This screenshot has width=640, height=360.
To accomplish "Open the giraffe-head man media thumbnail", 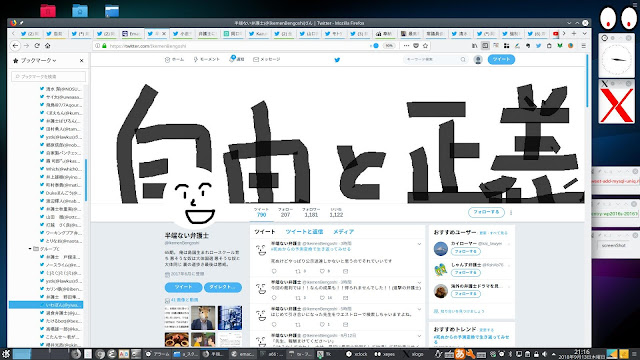I will 203,318.
